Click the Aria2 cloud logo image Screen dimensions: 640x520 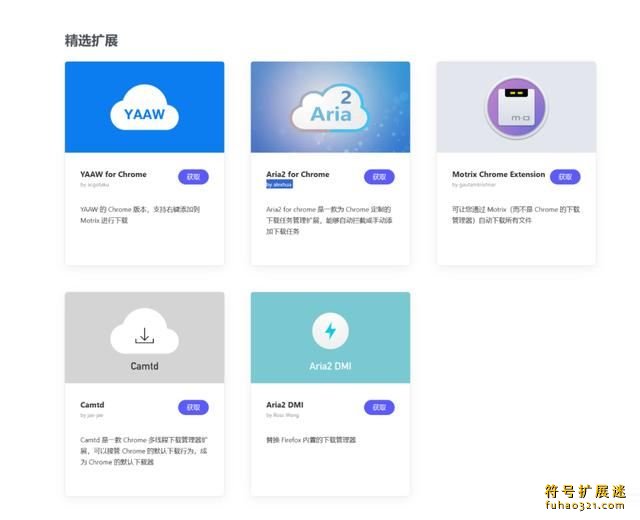tap(330, 108)
